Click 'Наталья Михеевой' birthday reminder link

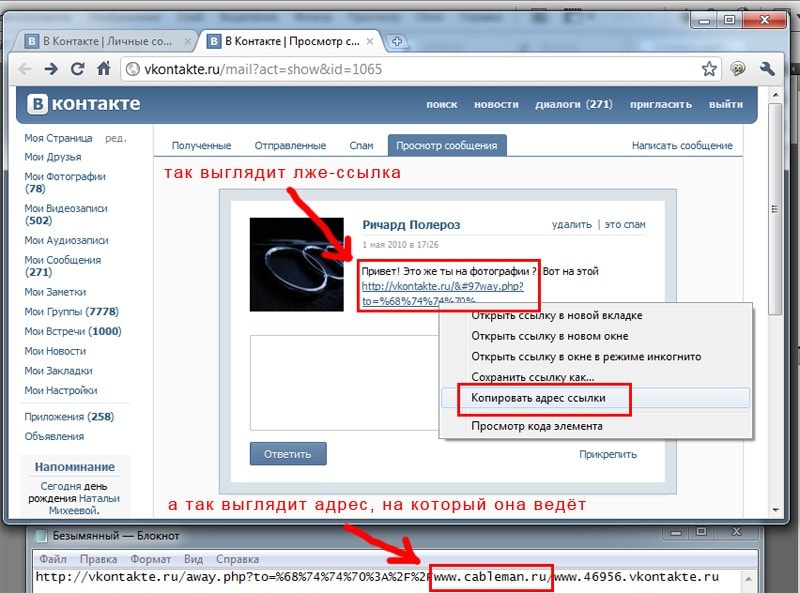(85, 504)
